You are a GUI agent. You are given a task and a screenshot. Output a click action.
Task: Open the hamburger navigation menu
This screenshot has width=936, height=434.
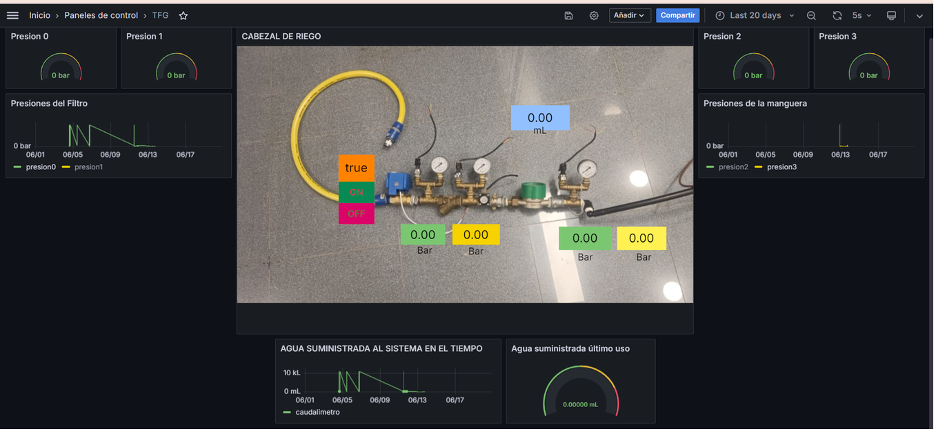(x=13, y=16)
